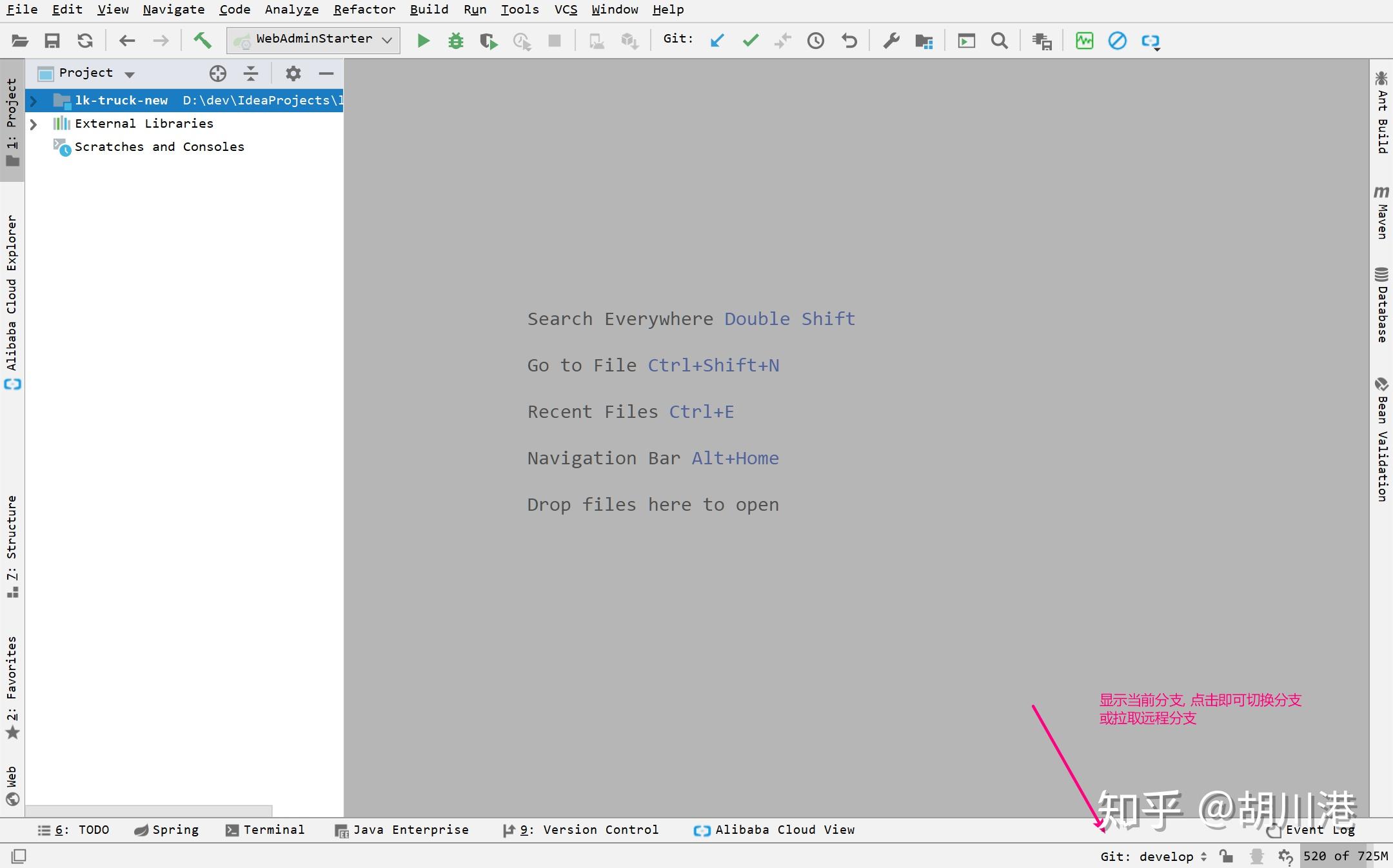Click the Search Everywhere magnifier icon
The height and width of the screenshot is (868, 1393).
pos(999,41)
